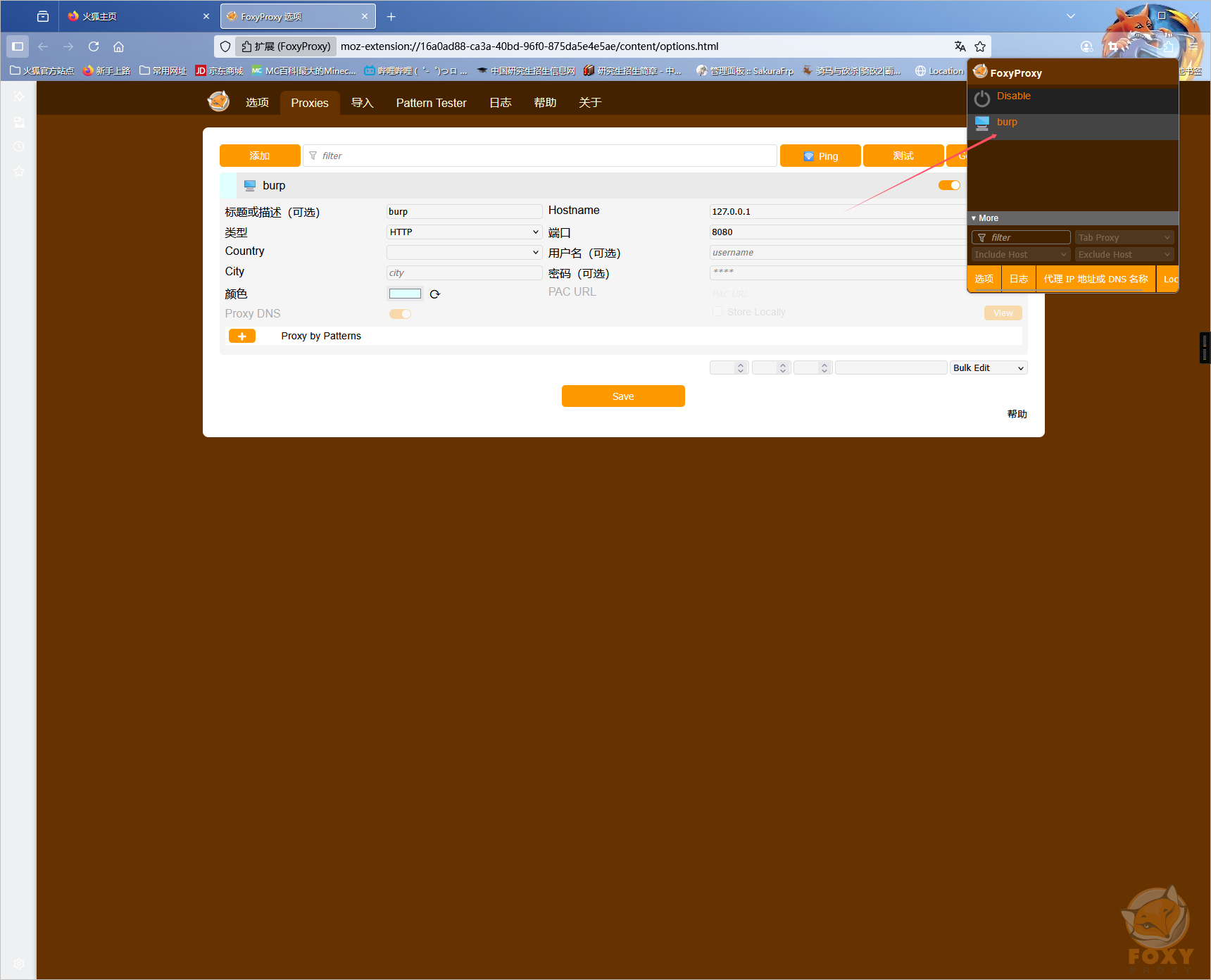Reset proxy color with the refresh icon
1211x980 pixels.
point(434,294)
